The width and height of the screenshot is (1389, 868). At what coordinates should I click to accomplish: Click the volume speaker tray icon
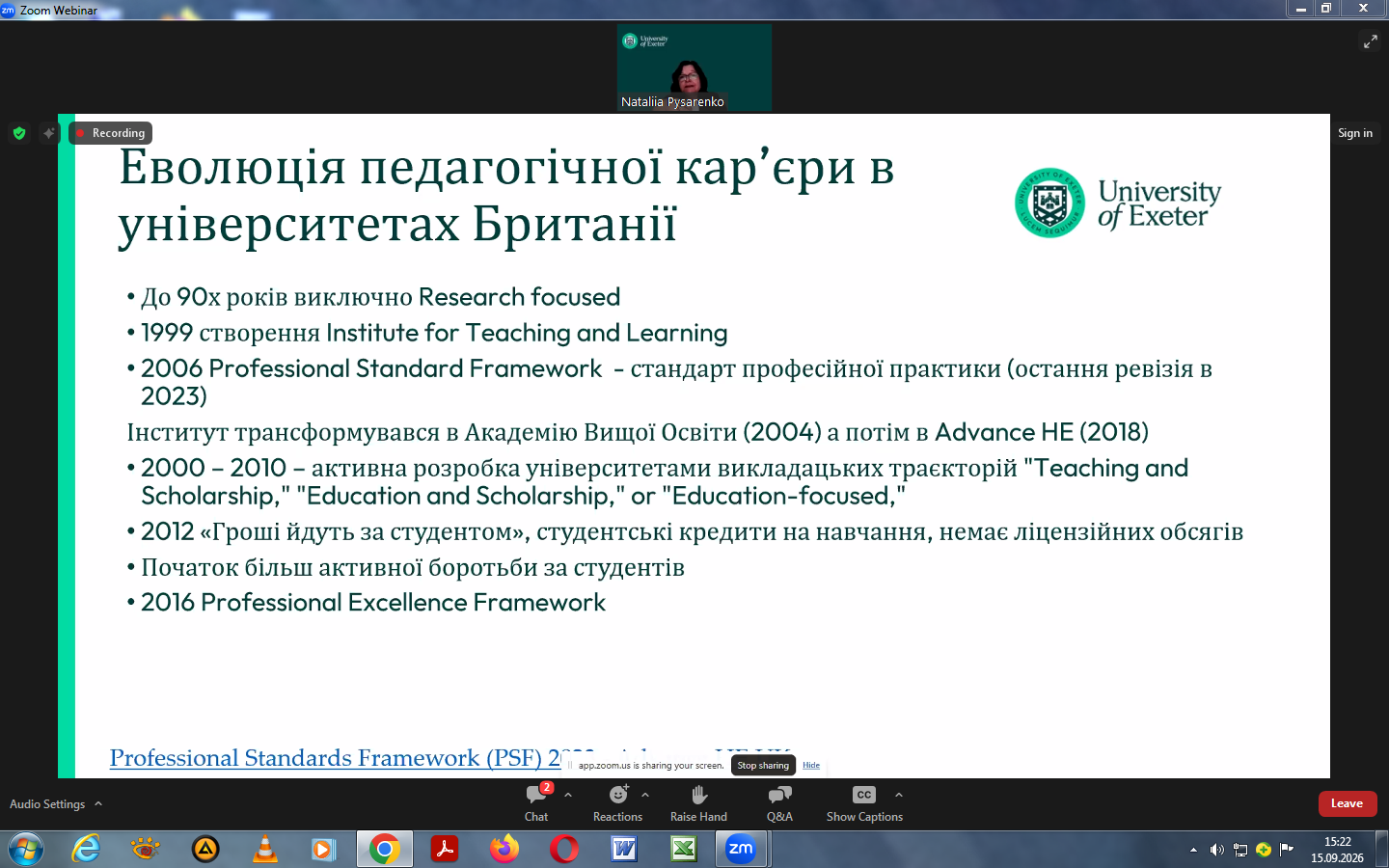1217,850
